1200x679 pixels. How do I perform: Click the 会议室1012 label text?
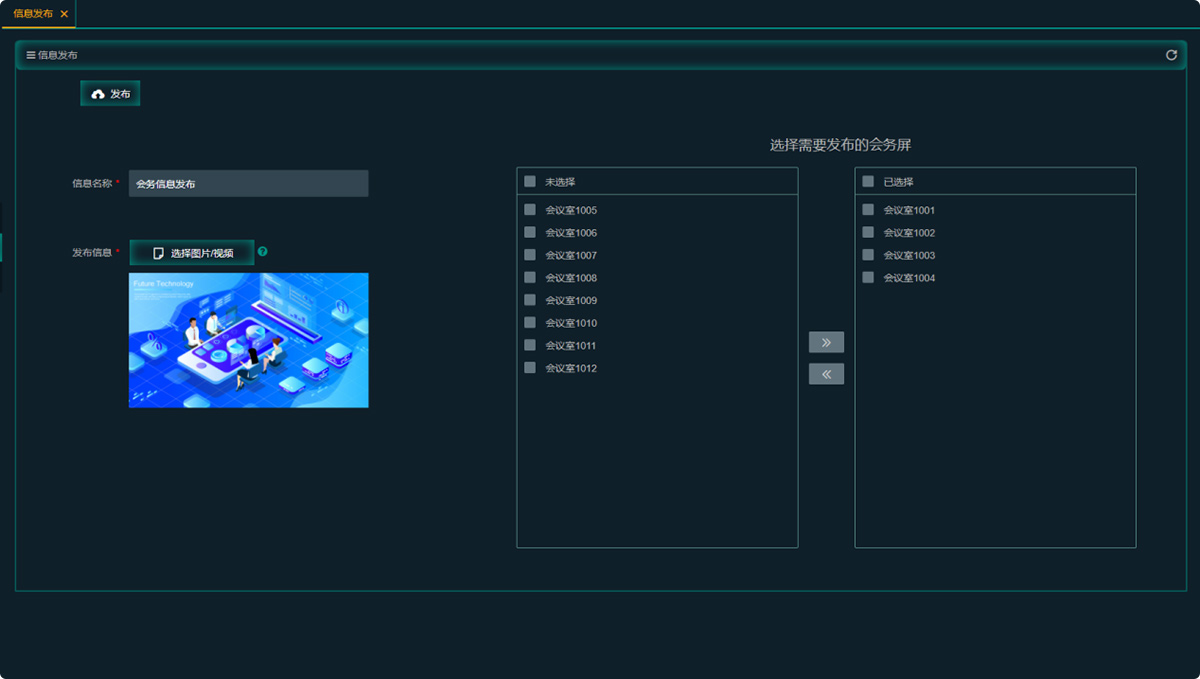[571, 368]
